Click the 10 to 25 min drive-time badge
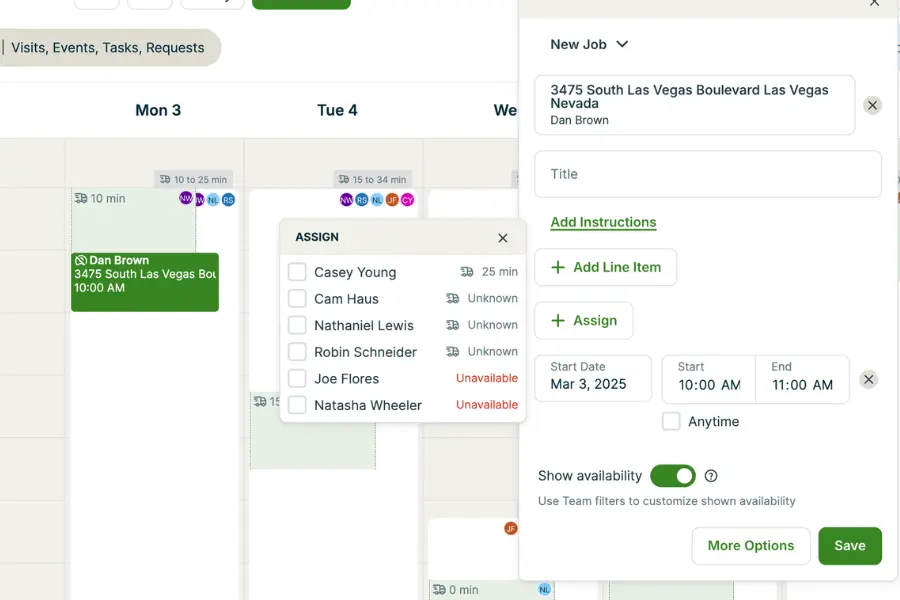Screen dimensions: 900x600 pos(193,179)
